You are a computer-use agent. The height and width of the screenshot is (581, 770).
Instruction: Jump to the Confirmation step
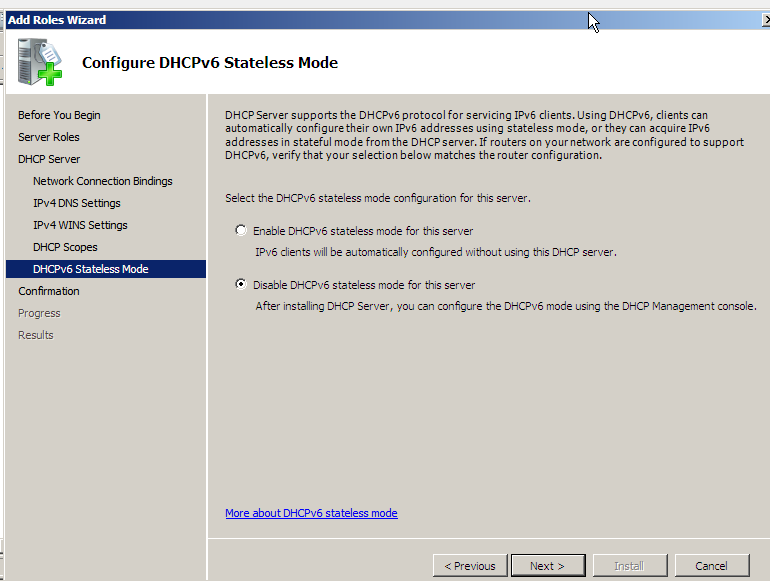tap(49, 291)
